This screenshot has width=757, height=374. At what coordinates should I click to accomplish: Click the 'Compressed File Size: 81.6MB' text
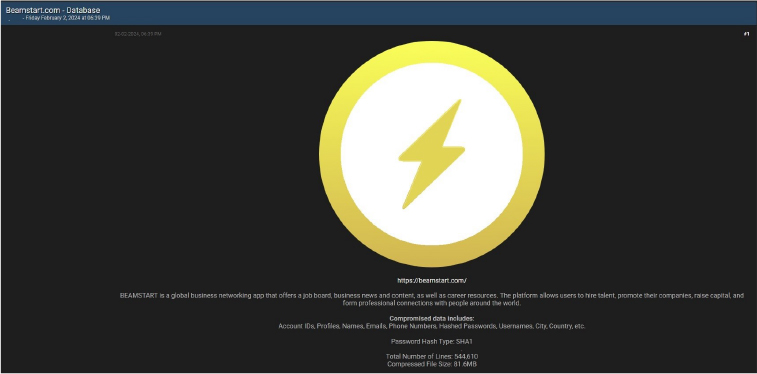tap(432, 364)
